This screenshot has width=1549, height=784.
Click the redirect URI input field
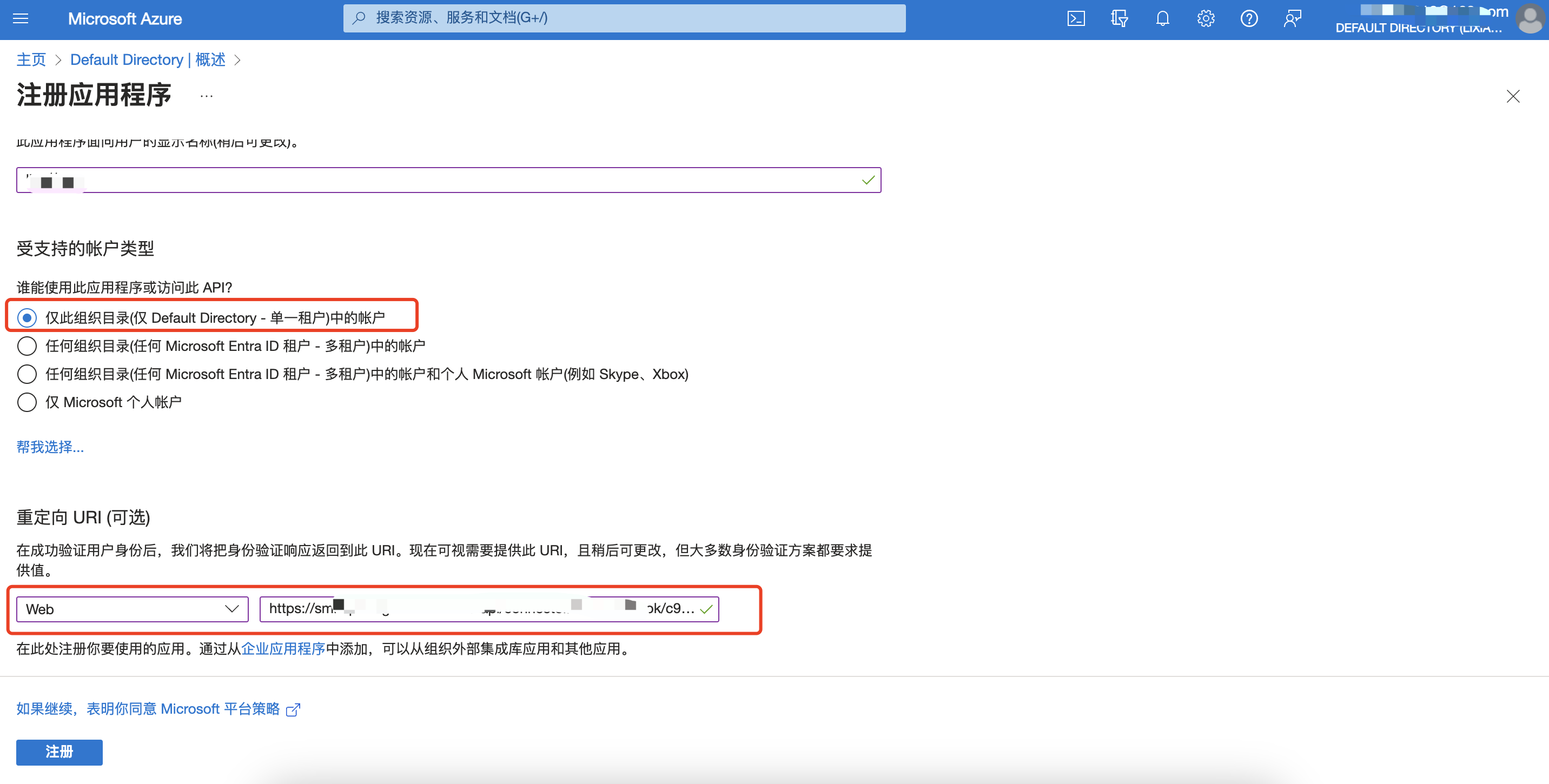[x=489, y=609]
